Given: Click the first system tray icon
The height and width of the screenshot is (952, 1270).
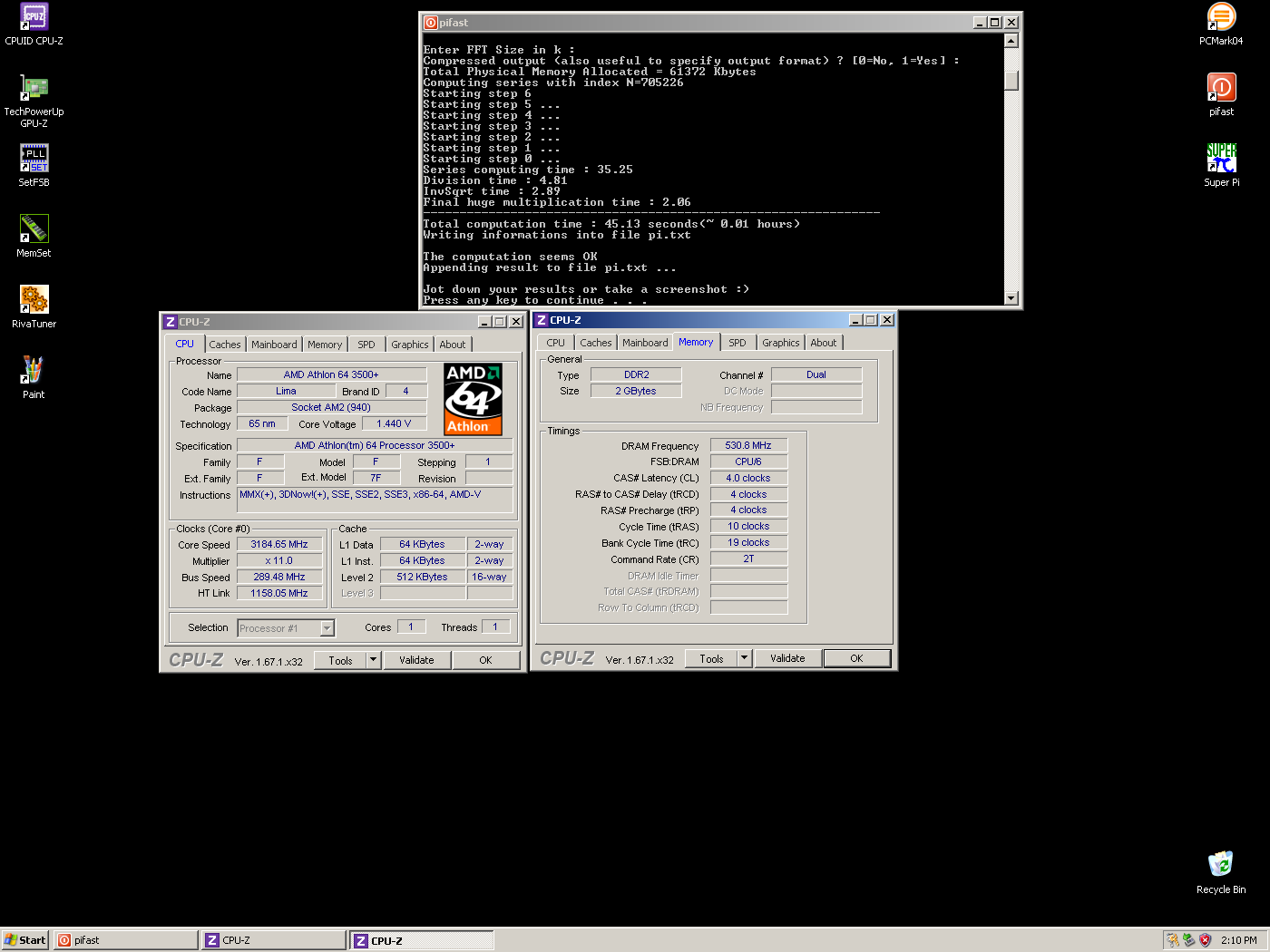Looking at the screenshot, I should (x=1172, y=940).
